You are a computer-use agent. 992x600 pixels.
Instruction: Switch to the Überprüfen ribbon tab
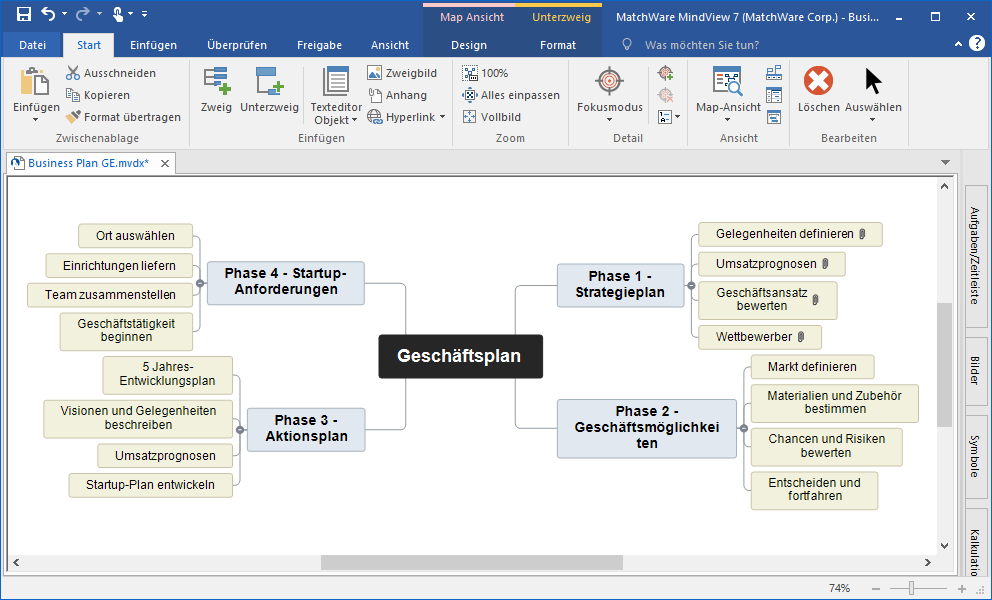(237, 45)
